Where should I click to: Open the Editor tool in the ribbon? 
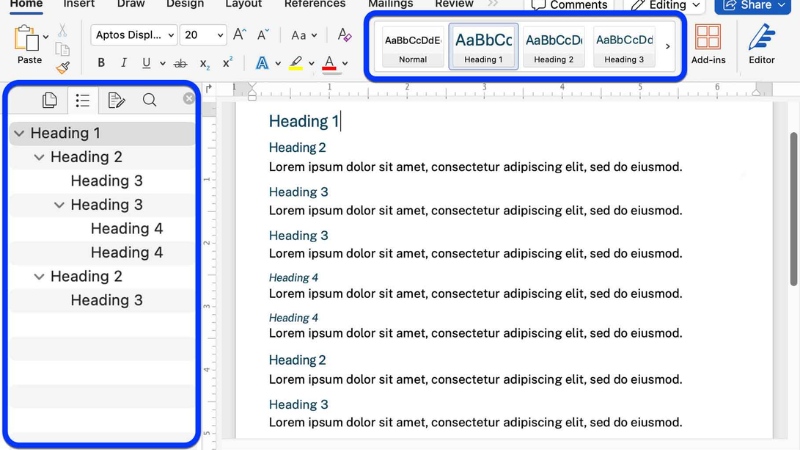(761, 44)
